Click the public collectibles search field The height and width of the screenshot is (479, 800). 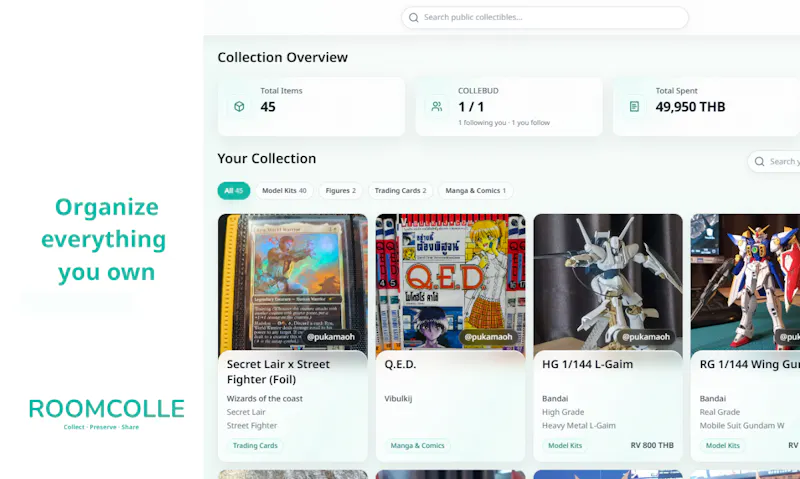[x=544, y=17]
